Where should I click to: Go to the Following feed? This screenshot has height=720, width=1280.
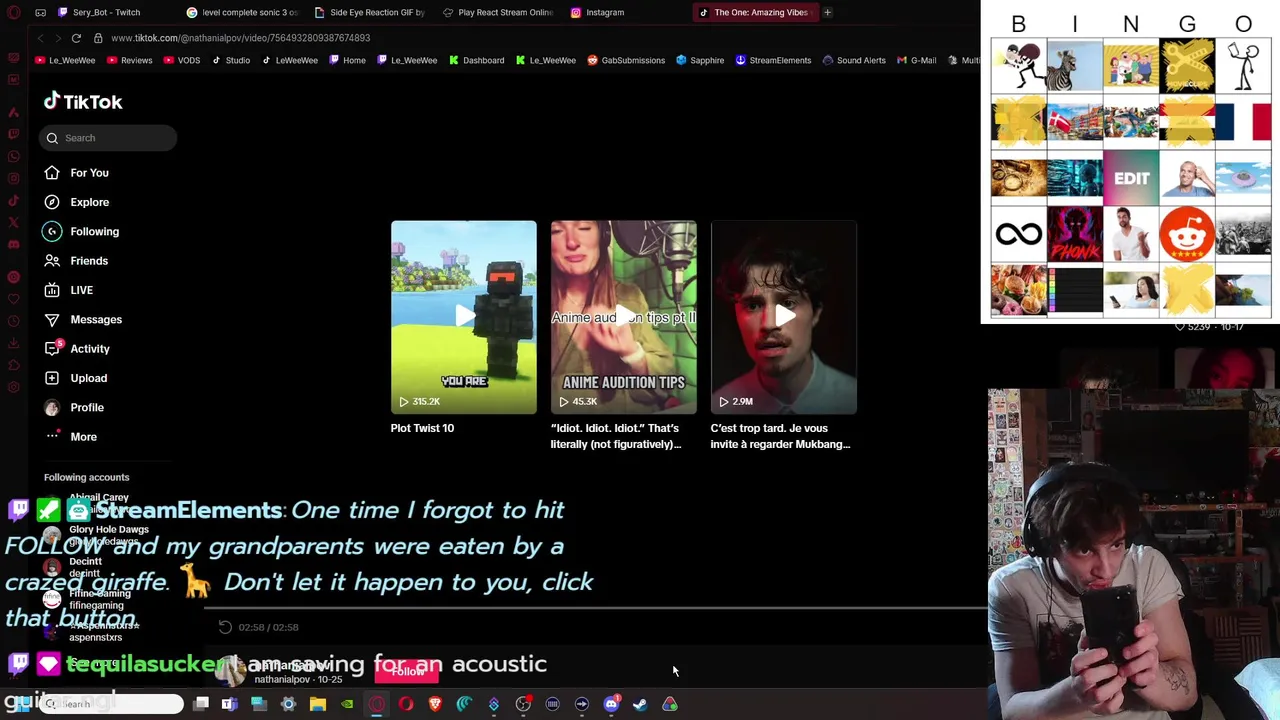pyautogui.click(x=81, y=231)
